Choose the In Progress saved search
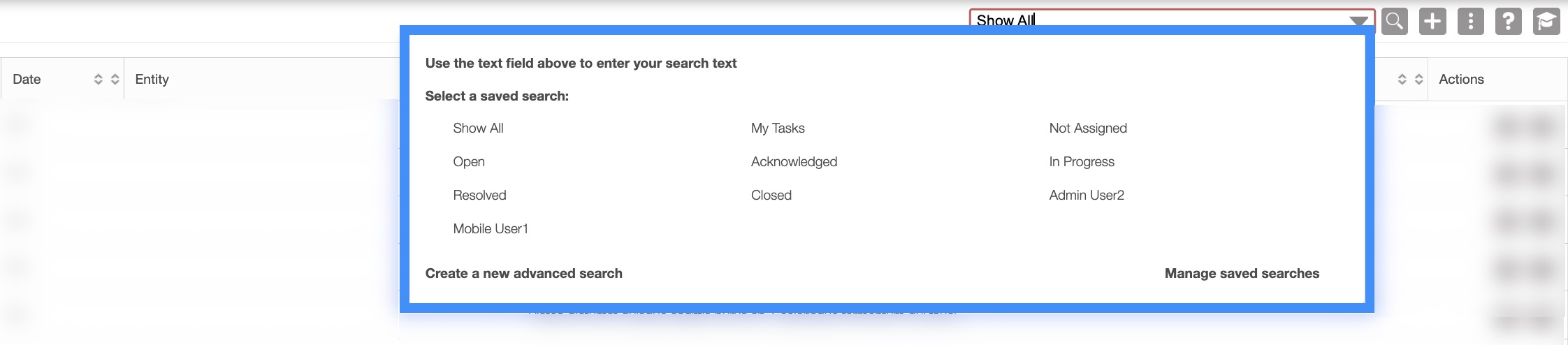Viewport: 1568px width, 345px height. point(1082,162)
